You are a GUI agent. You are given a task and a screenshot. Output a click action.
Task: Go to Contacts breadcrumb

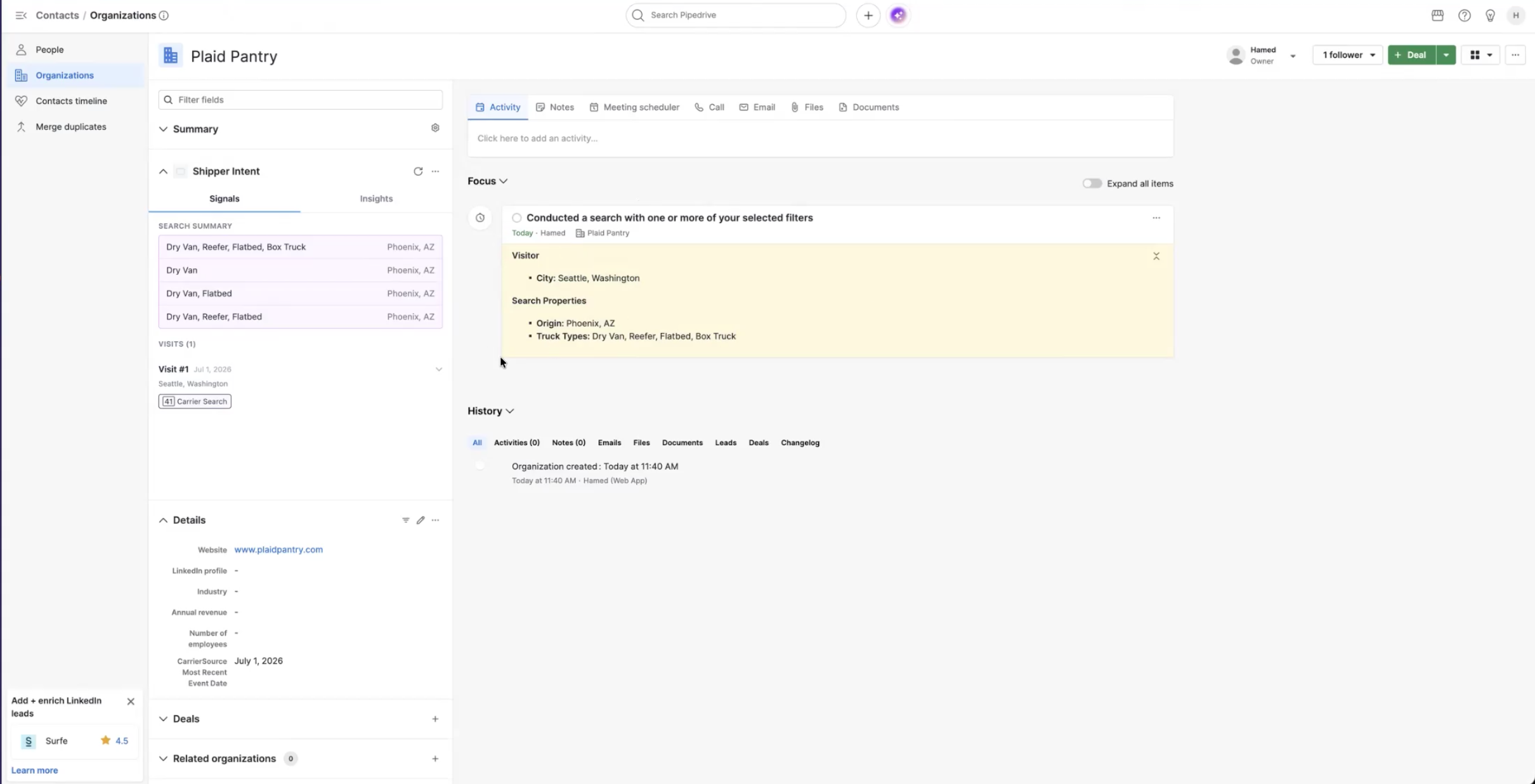57,15
